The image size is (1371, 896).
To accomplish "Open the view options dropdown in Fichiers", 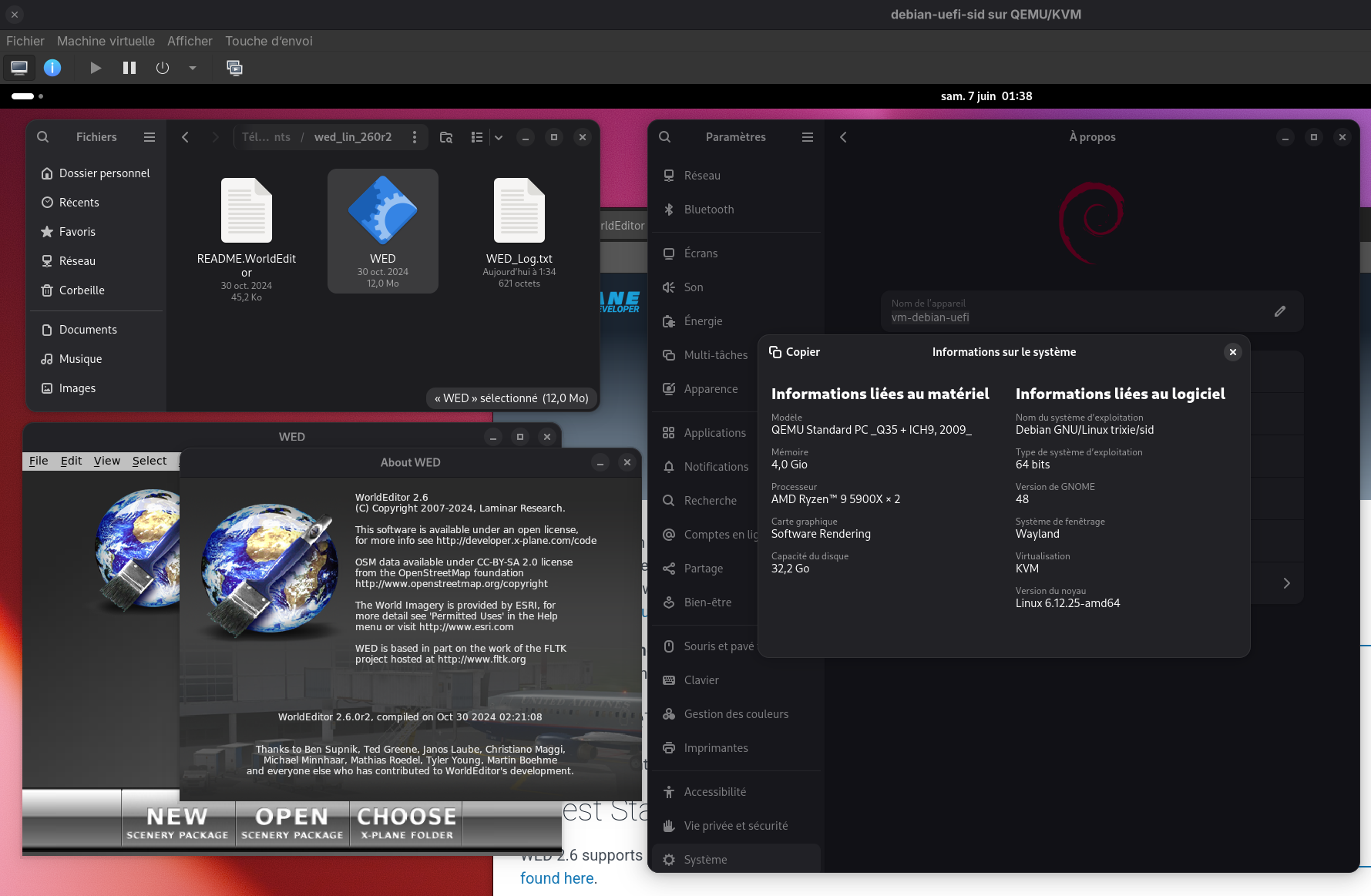I will [499, 137].
